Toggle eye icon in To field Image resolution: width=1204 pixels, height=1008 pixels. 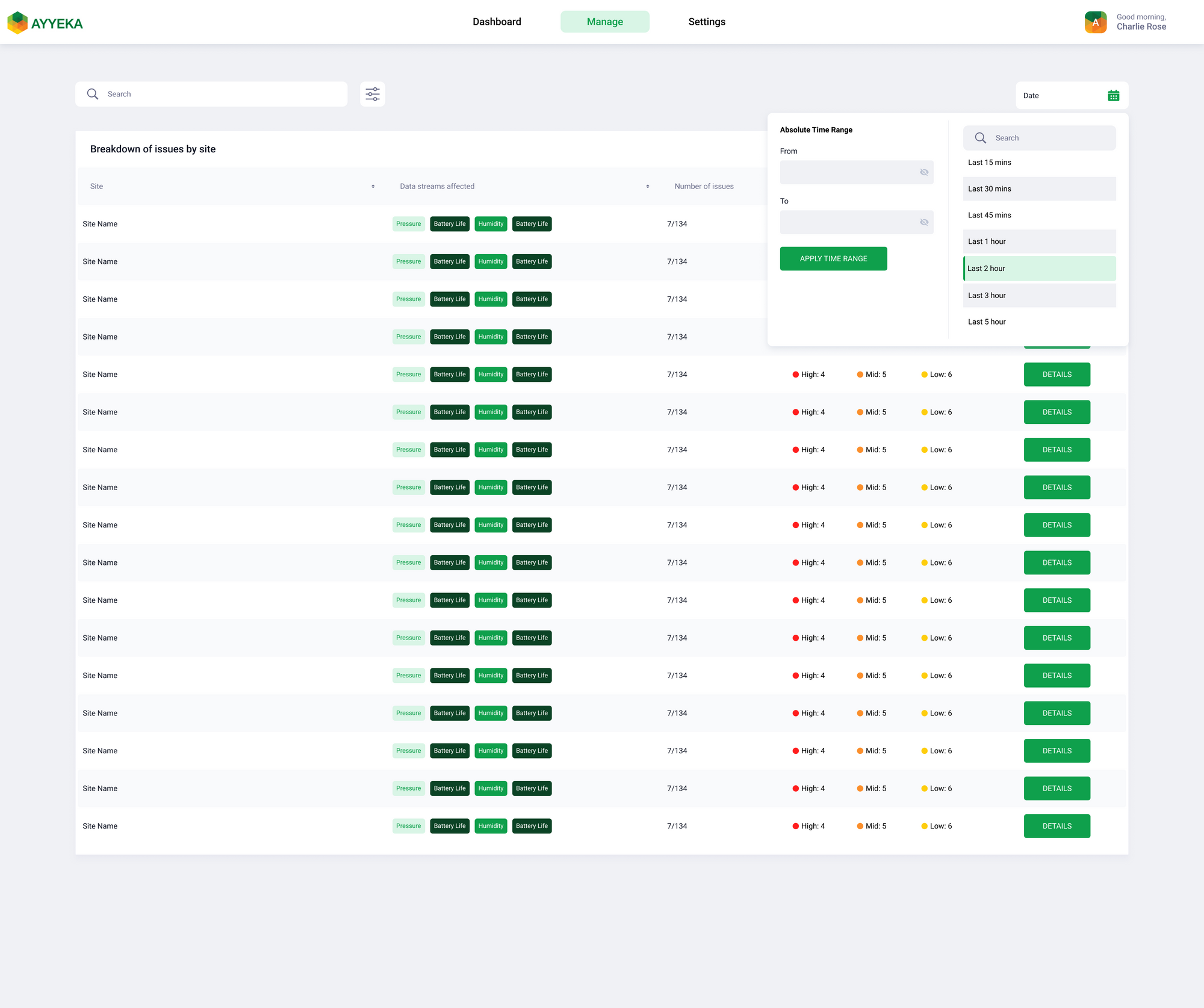tap(924, 222)
